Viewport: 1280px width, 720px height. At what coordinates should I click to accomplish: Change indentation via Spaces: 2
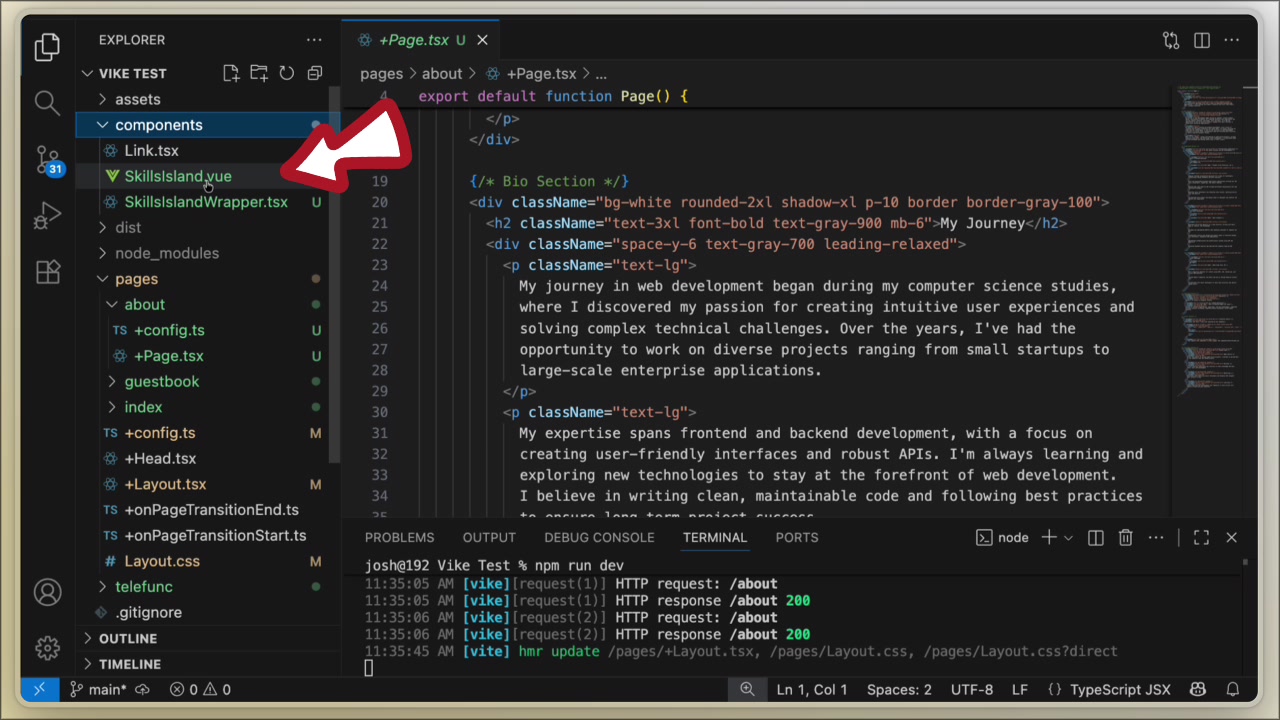coord(898,689)
